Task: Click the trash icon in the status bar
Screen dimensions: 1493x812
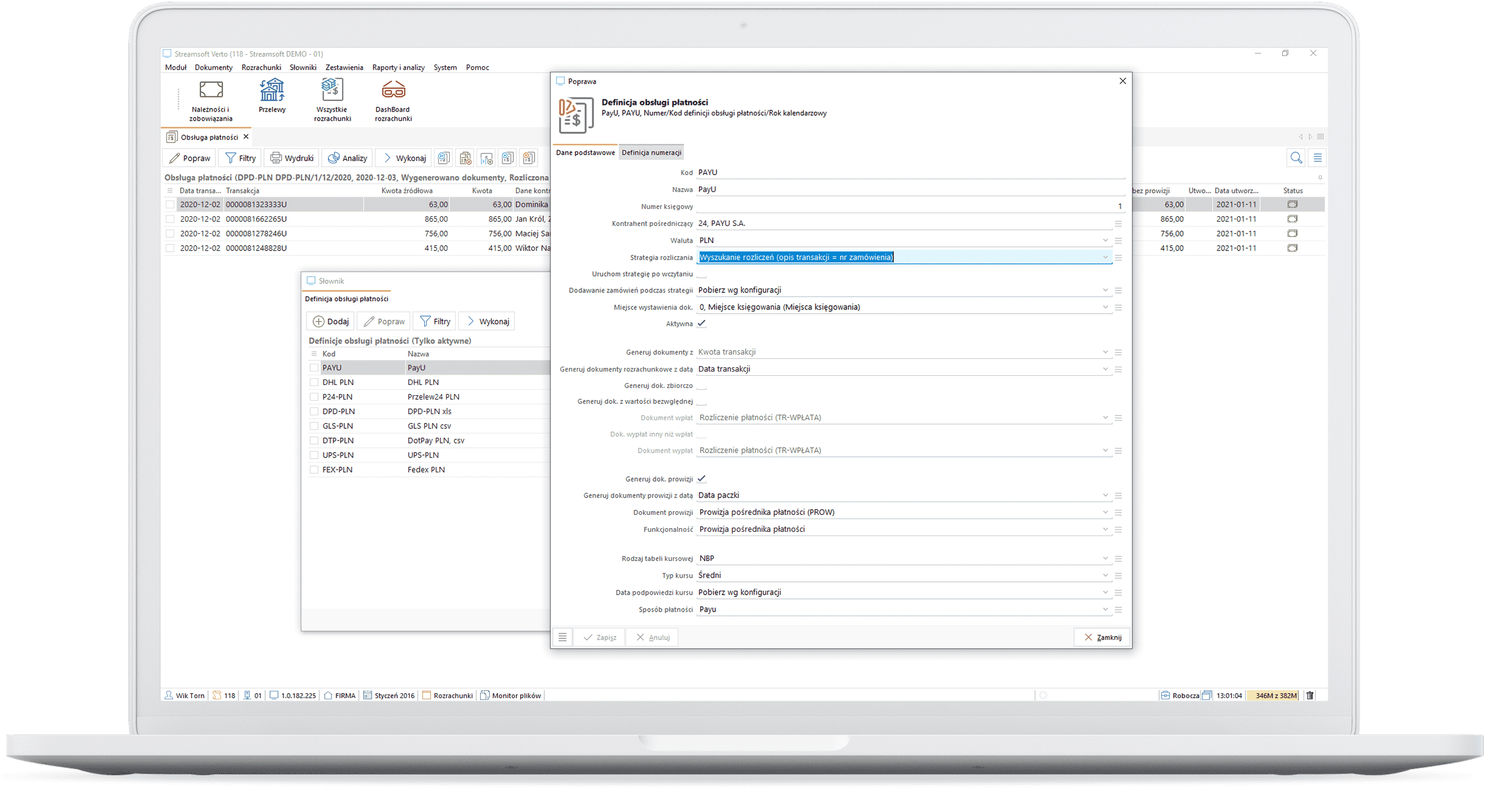Action: (1310, 696)
